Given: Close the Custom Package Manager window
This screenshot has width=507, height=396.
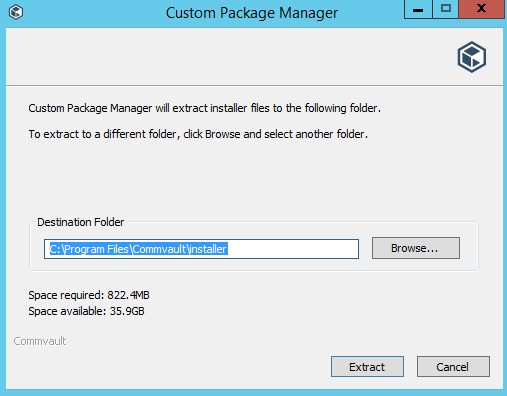Looking at the screenshot, I should [481, 9].
